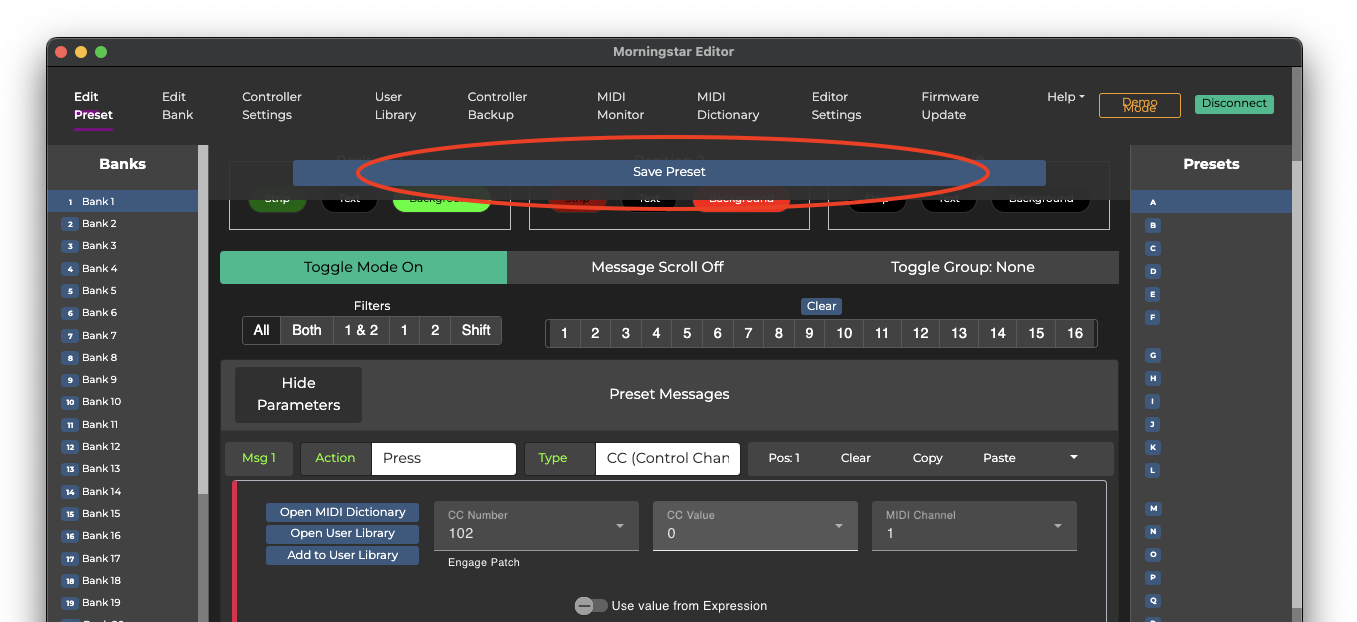Select preset Q in Presets list
This screenshot has height=622, width=1357.
[x=1153, y=601]
